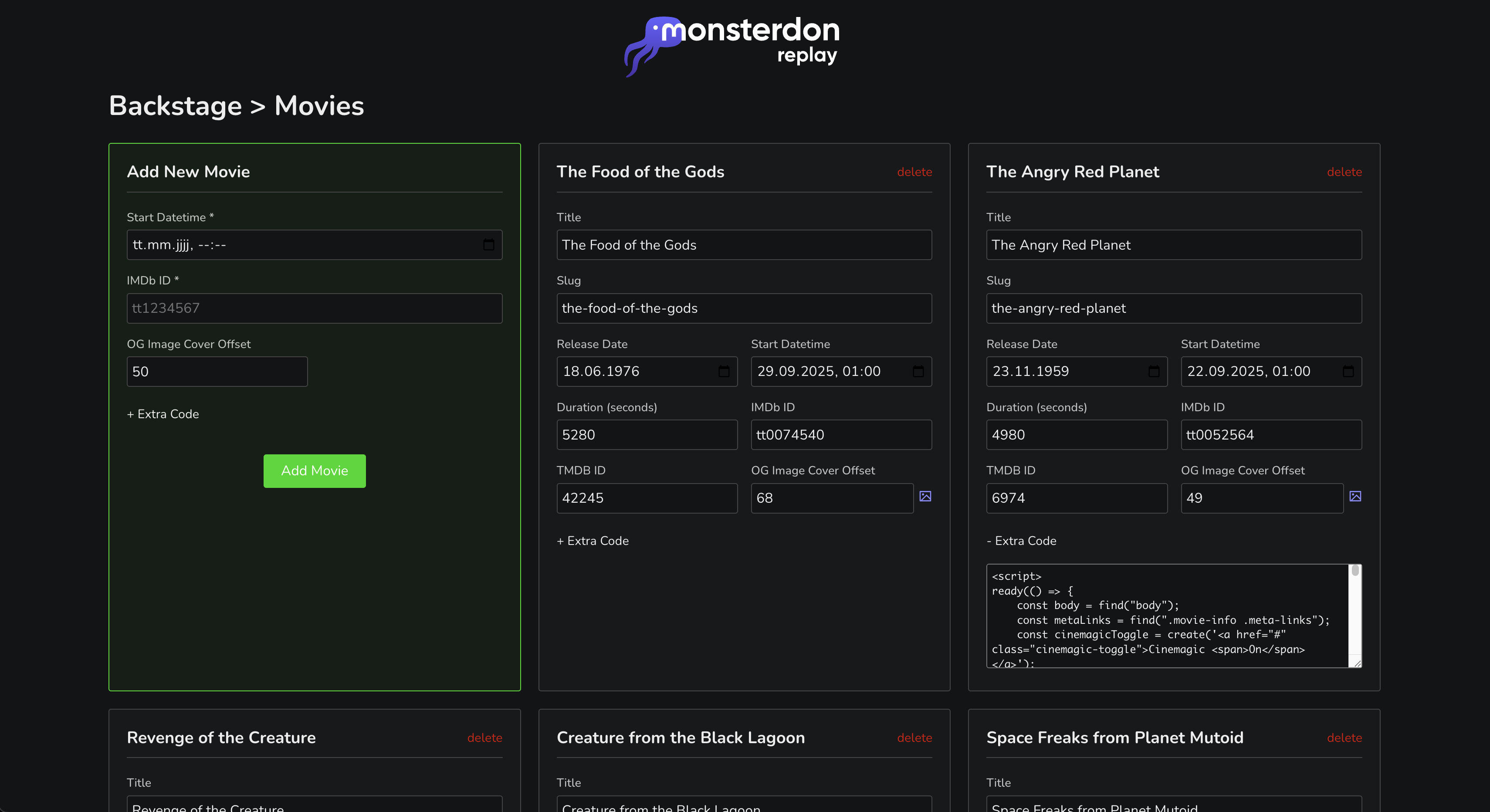Select the Slug field showing the-food-of-the-gods
Image resolution: width=1490 pixels, height=812 pixels.
[x=744, y=308]
